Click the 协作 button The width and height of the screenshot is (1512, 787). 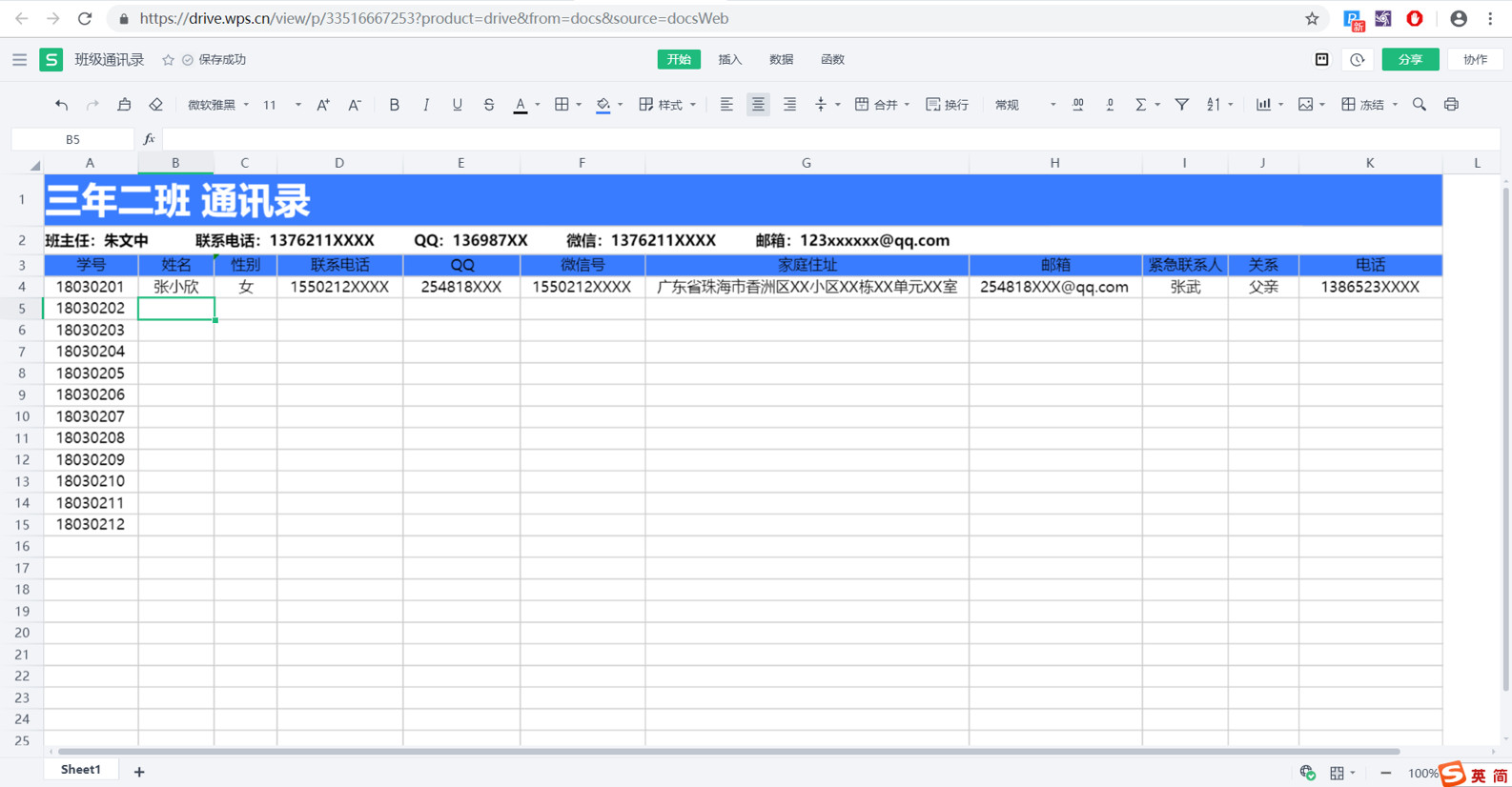coord(1475,59)
